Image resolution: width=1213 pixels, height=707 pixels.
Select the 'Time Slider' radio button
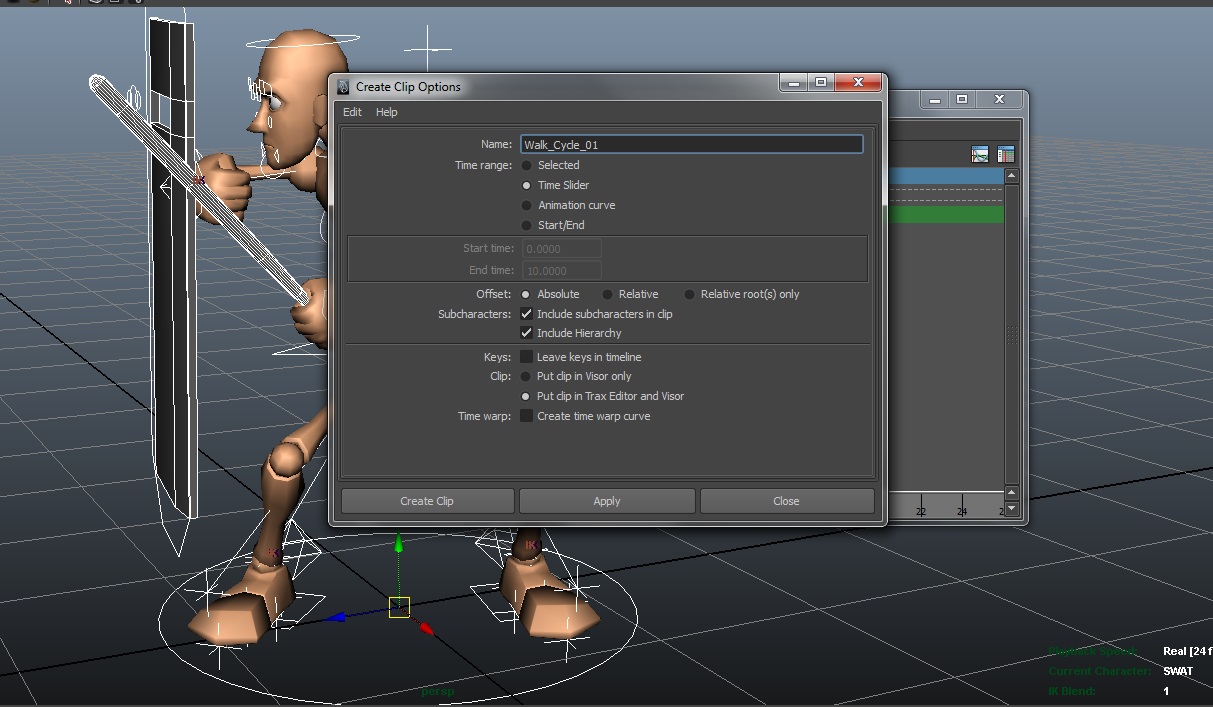(526, 185)
